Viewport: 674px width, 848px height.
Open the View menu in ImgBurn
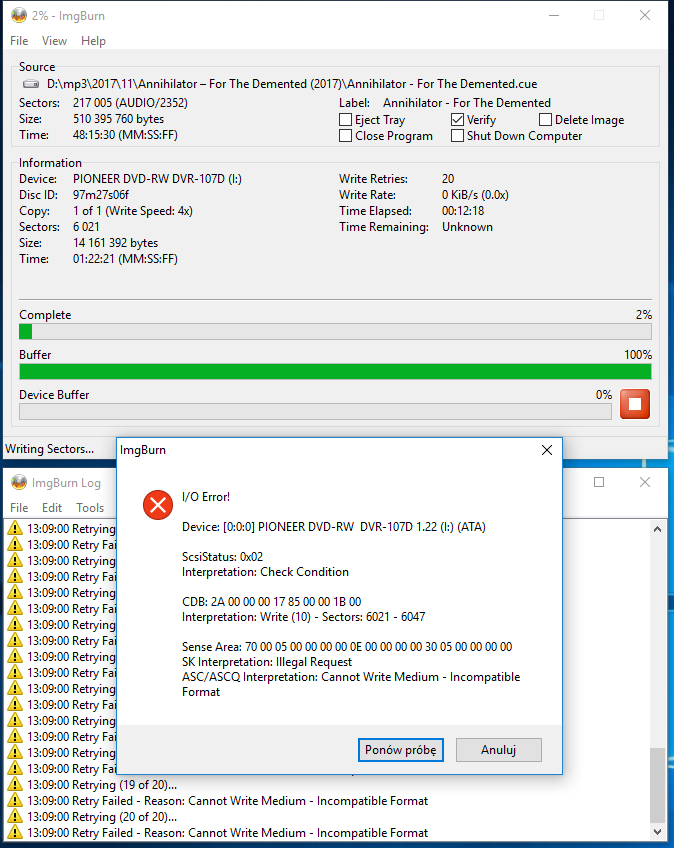tap(54, 41)
